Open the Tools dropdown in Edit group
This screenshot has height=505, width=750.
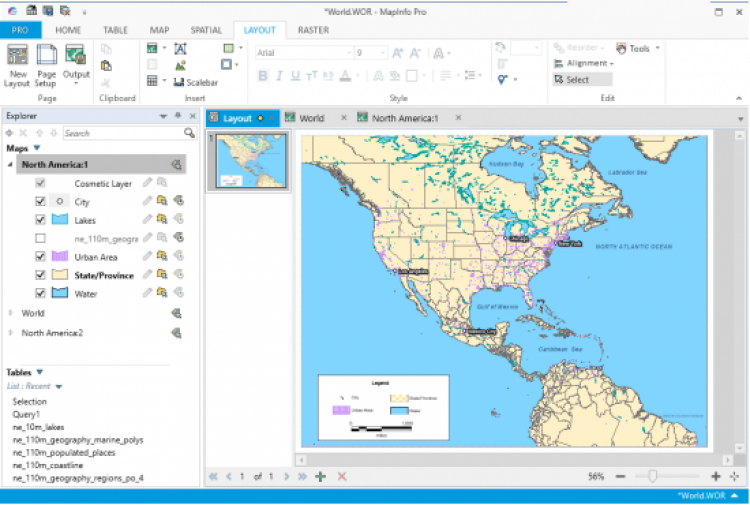pyautogui.click(x=638, y=48)
